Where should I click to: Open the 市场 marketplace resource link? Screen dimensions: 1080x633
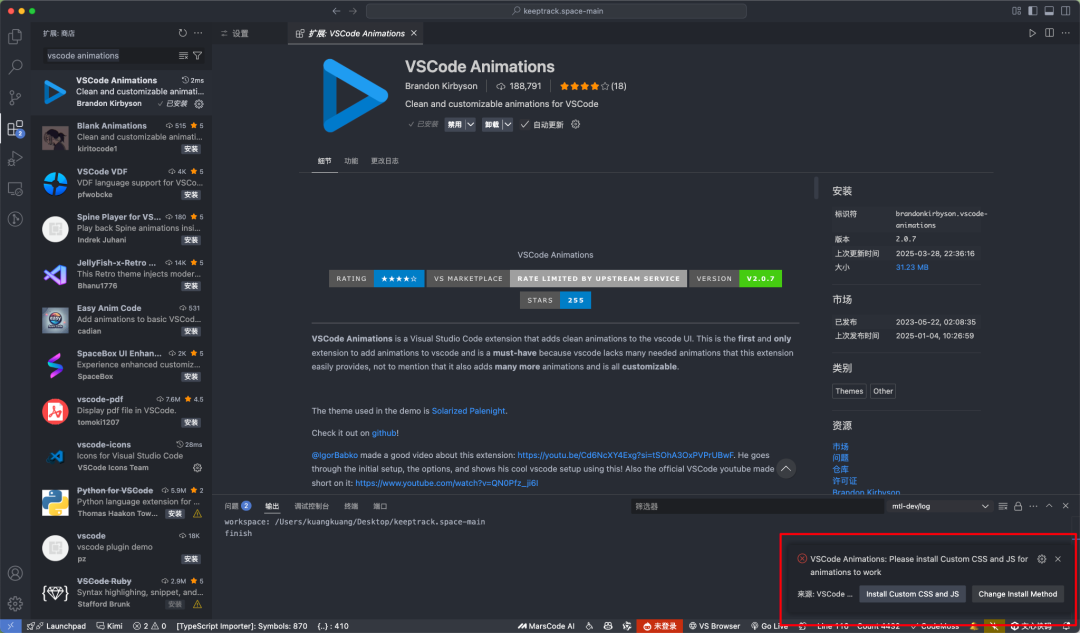(840, 446)
